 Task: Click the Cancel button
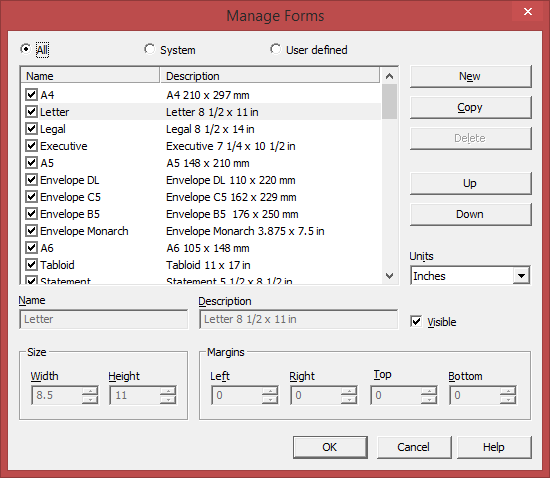414,447
